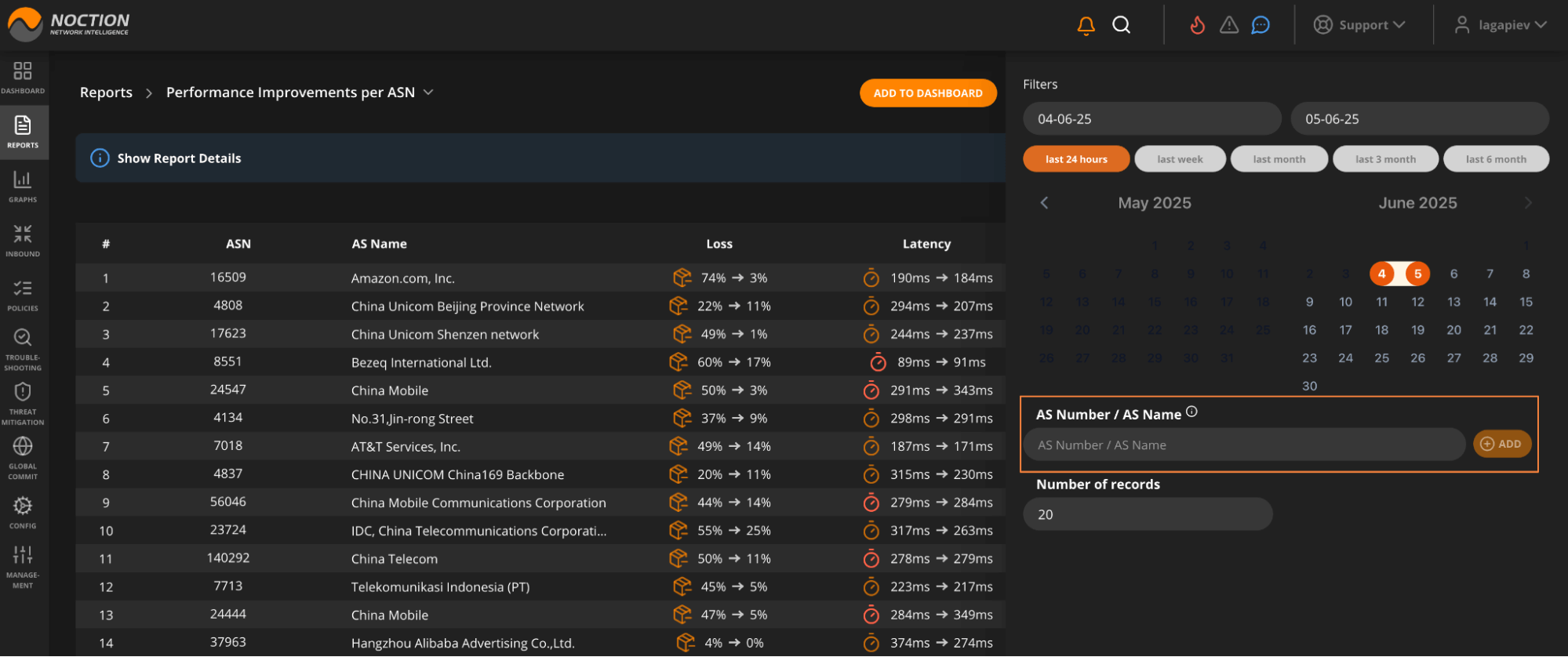Sort by the ASN column header
The image size is (1568, 657).
coord(238,244)
